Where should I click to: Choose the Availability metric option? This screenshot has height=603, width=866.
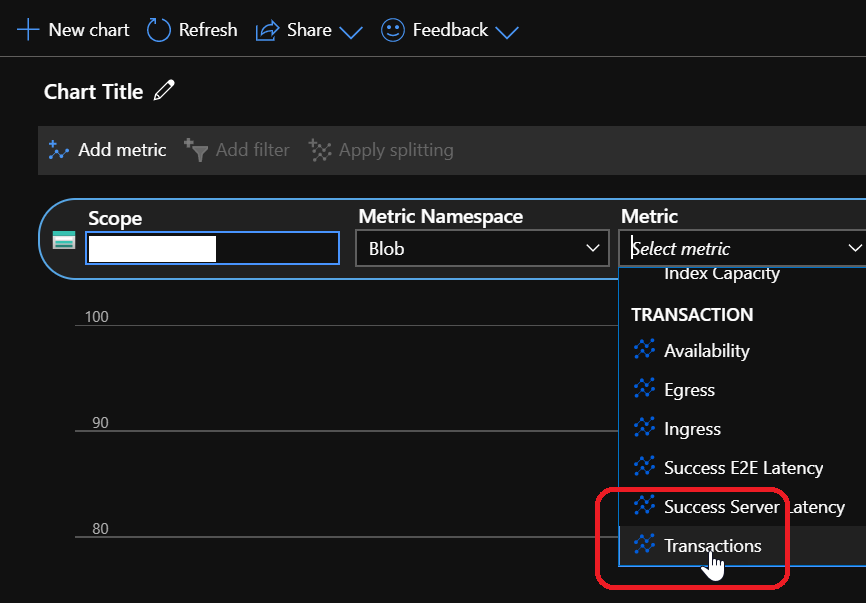(706, 351)
